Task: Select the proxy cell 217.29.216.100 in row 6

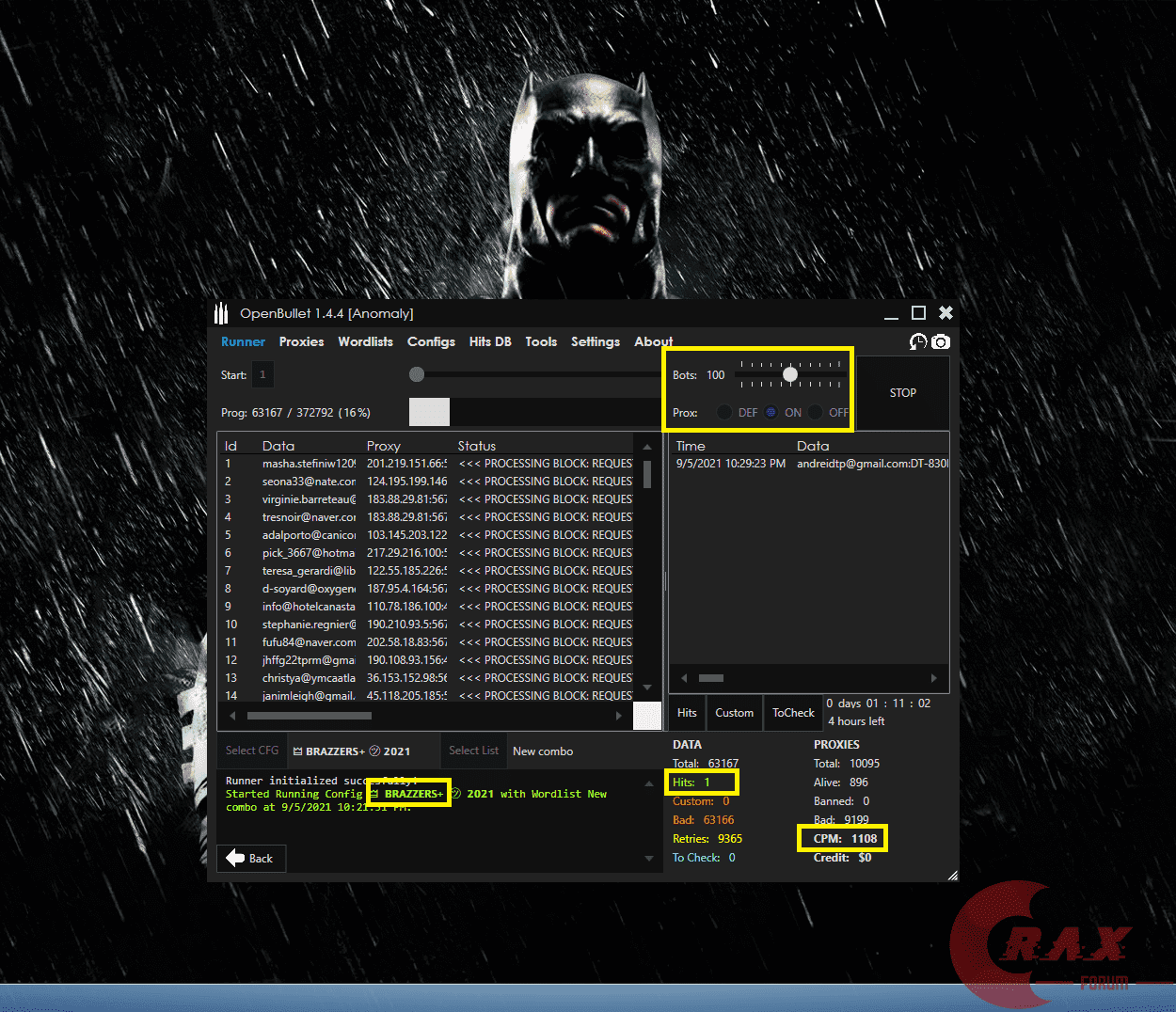Action: 406,553
